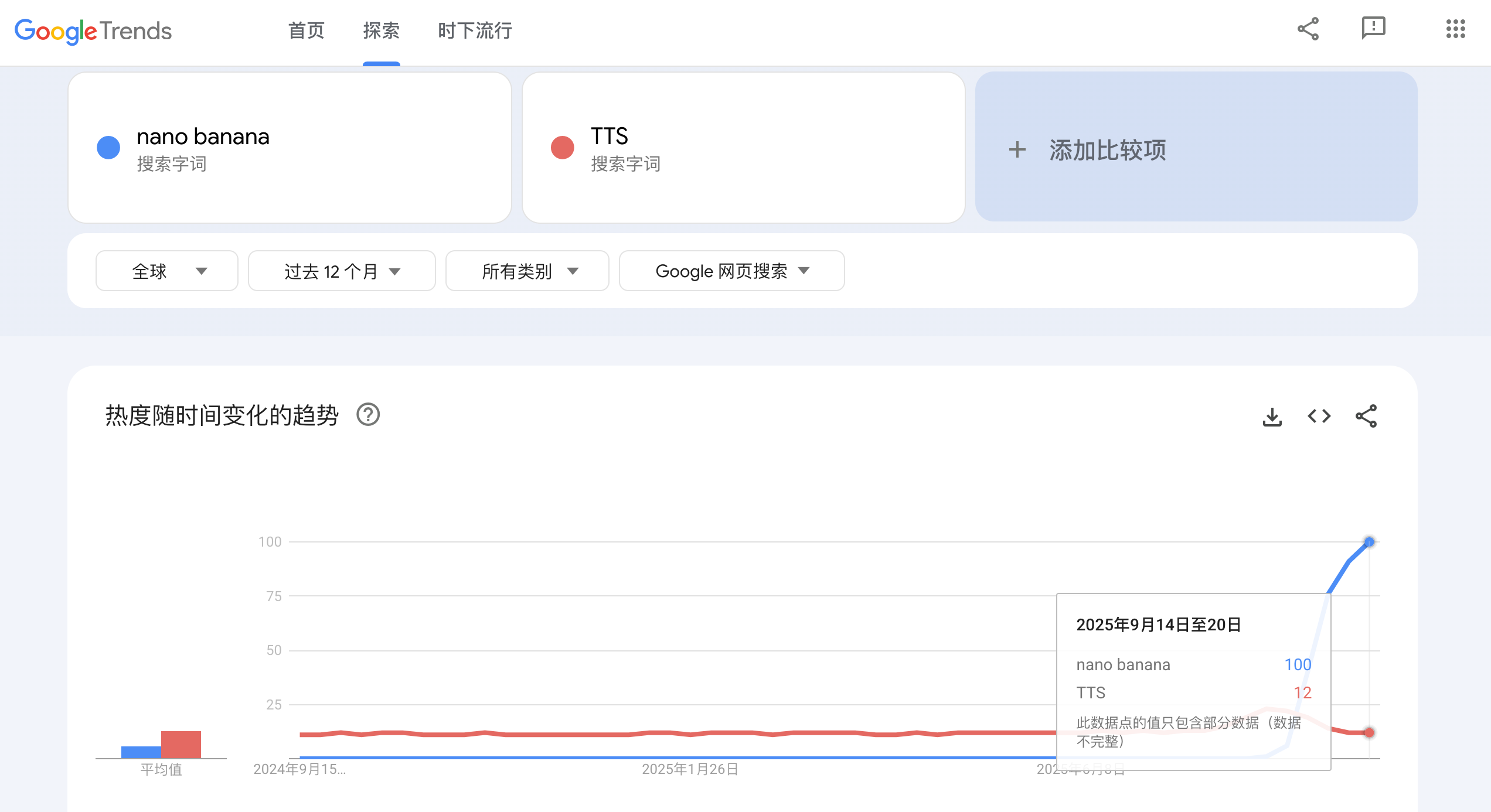1491x812 pixels.
Task: Click the embed code icon on chart
Action: [1319, 417]
